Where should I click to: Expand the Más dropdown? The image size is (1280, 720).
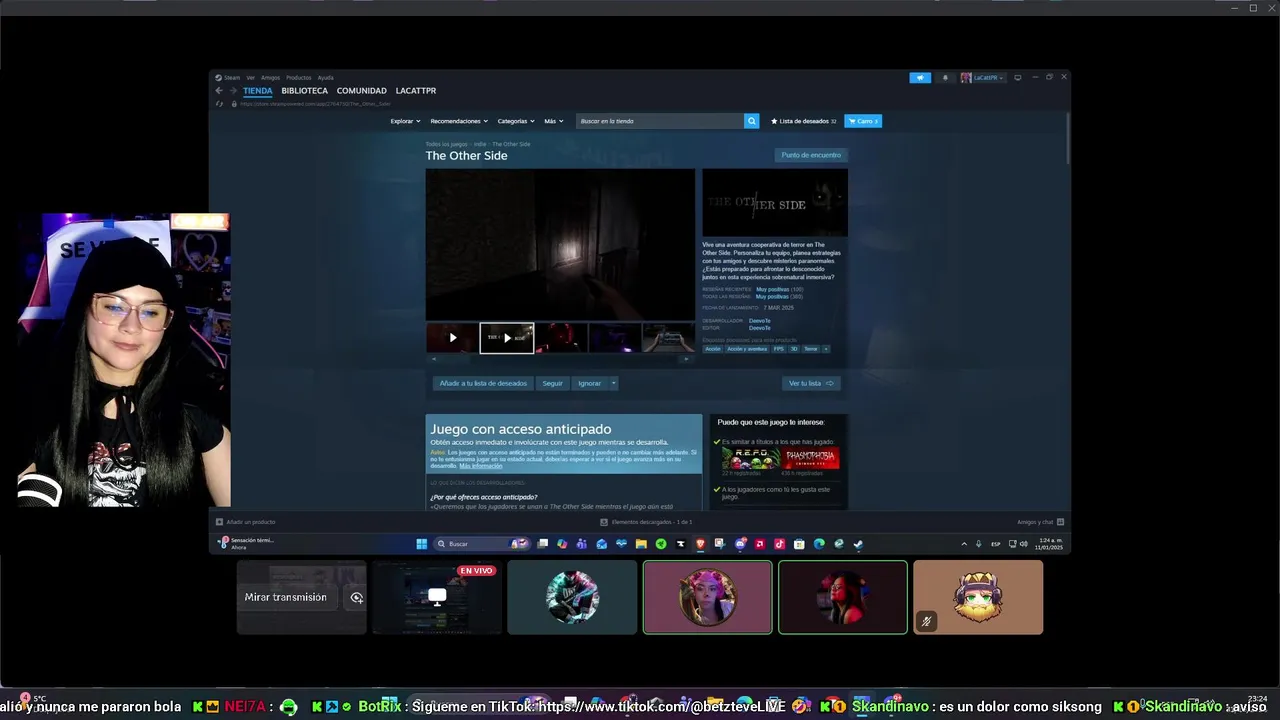[x=554, y=121]
